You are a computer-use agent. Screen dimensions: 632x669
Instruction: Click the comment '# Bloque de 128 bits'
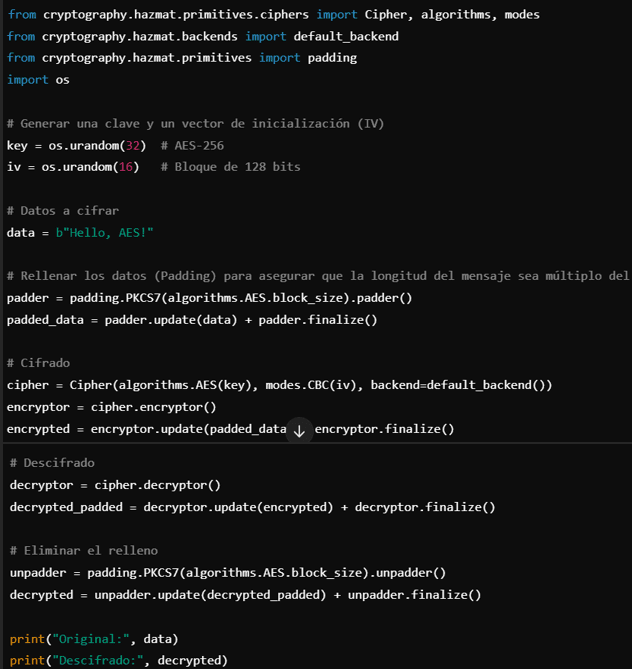click(x=230, y=167)
